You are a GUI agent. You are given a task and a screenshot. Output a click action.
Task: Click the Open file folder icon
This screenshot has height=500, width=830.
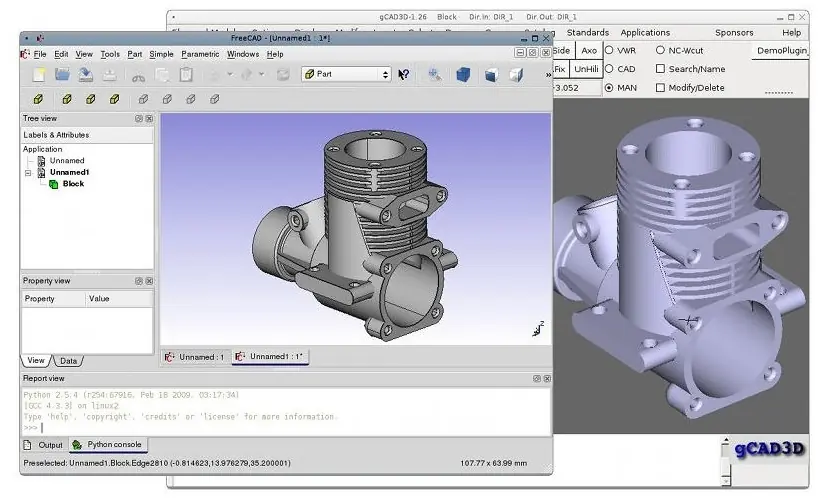[x=62, y=75]
